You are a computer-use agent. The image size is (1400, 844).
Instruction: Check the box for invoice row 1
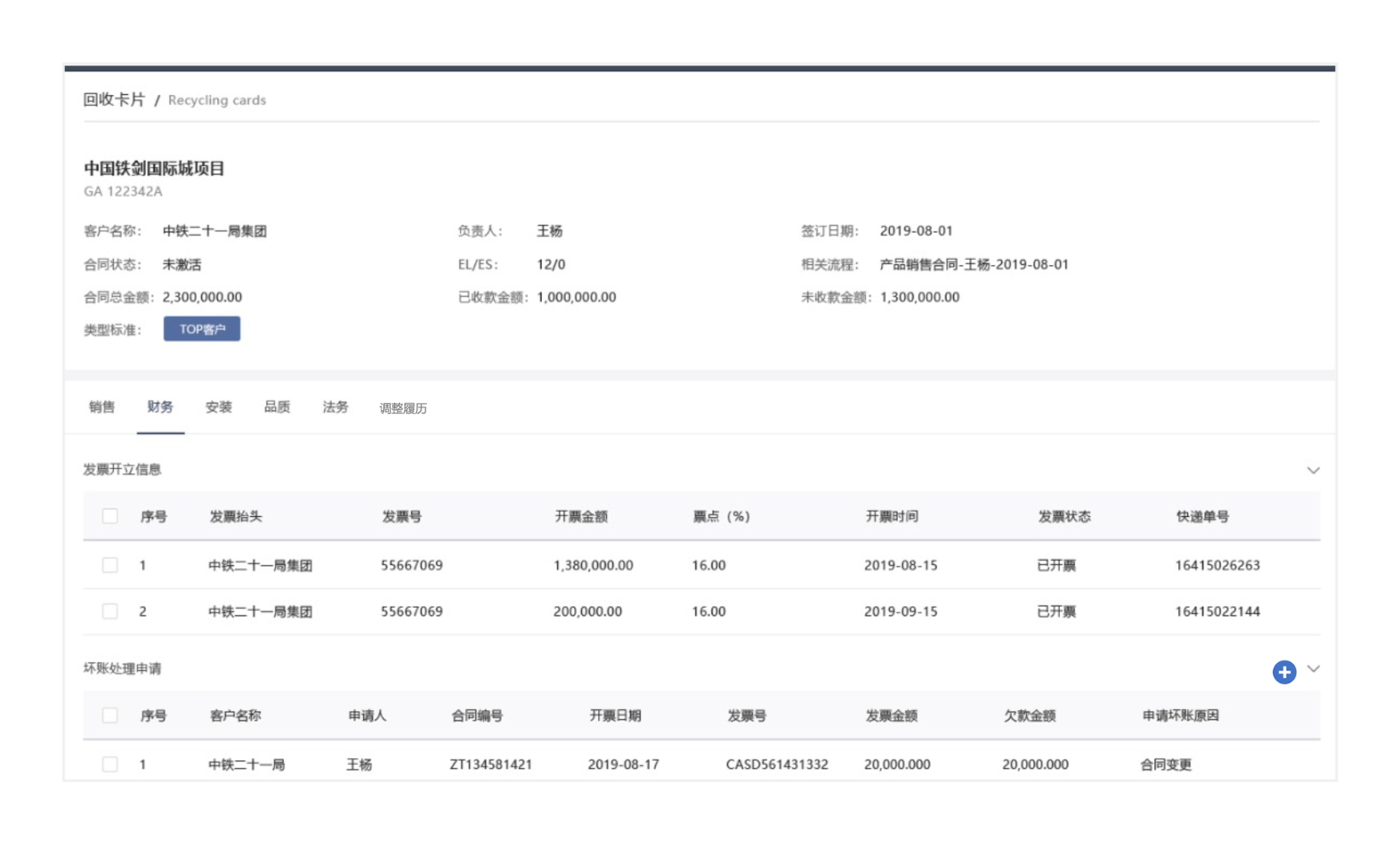pyautogui.click(x=110, y=565)
